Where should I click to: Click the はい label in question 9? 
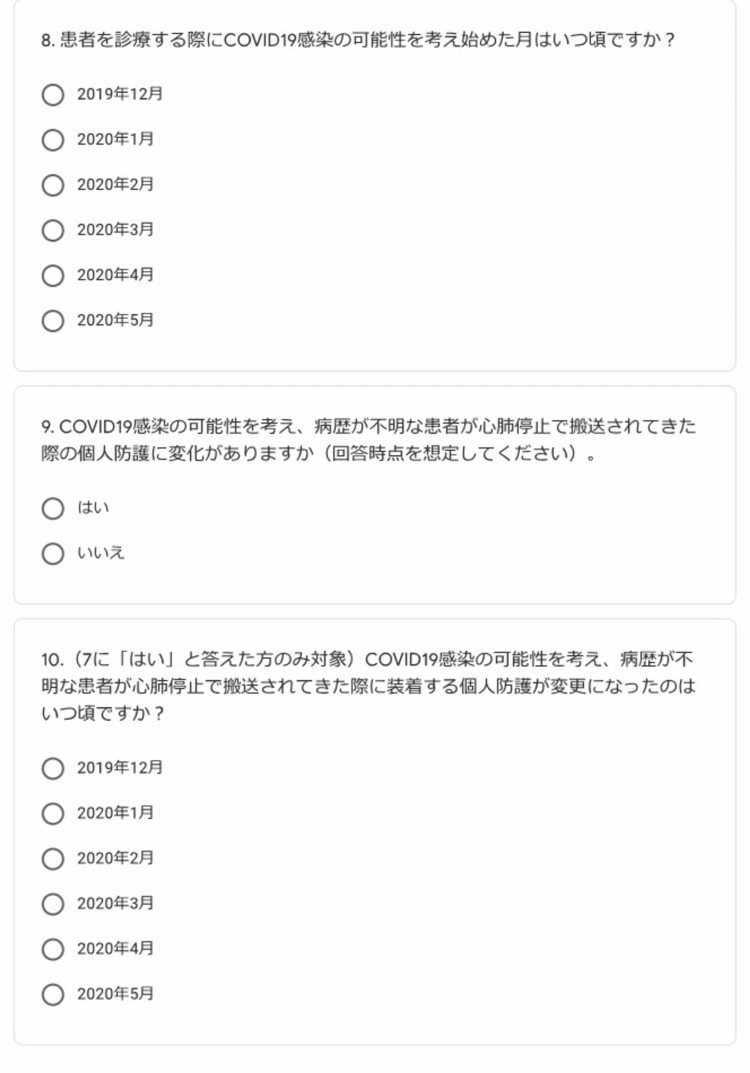click(x=93, y=508)
